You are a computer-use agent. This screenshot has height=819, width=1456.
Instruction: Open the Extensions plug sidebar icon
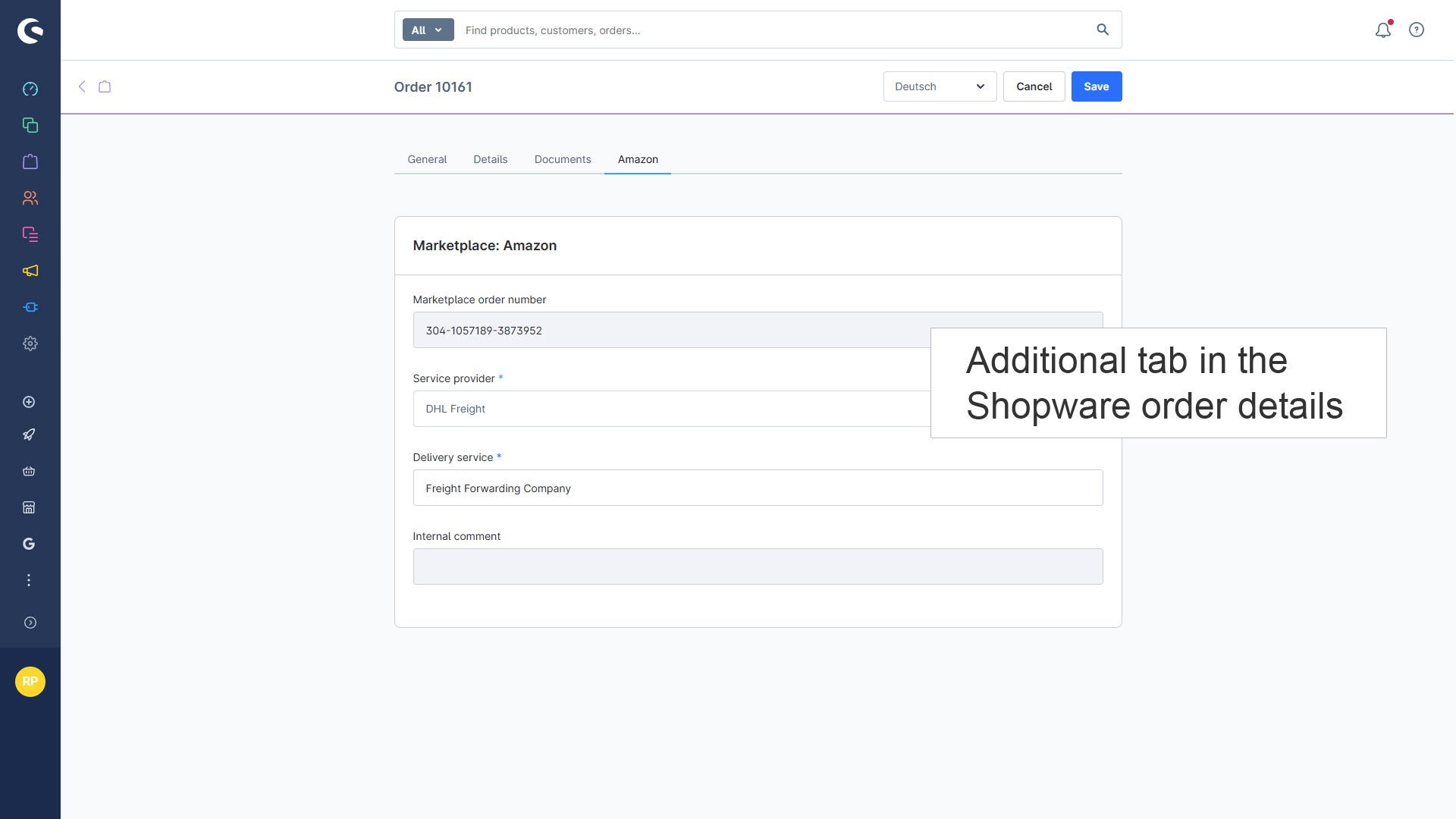(x=30, y=307)
